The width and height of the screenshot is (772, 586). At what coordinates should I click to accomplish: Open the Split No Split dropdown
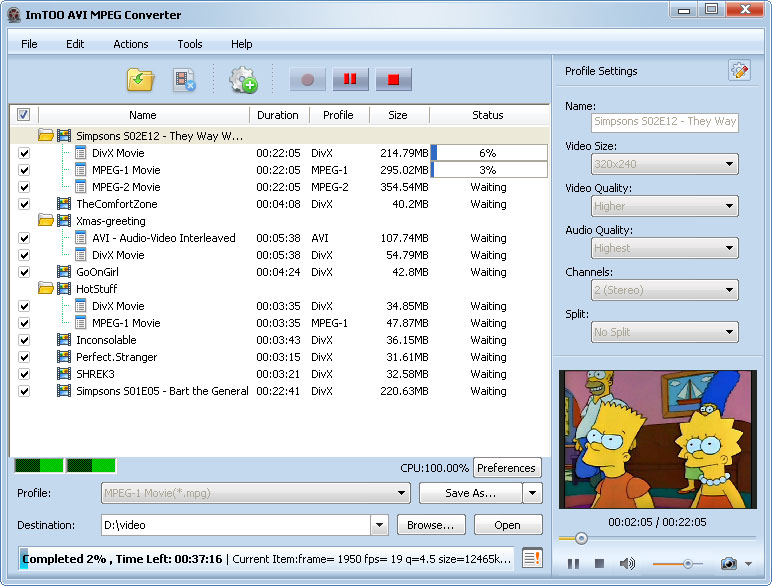pyautogui.click(x=664, y=332)
